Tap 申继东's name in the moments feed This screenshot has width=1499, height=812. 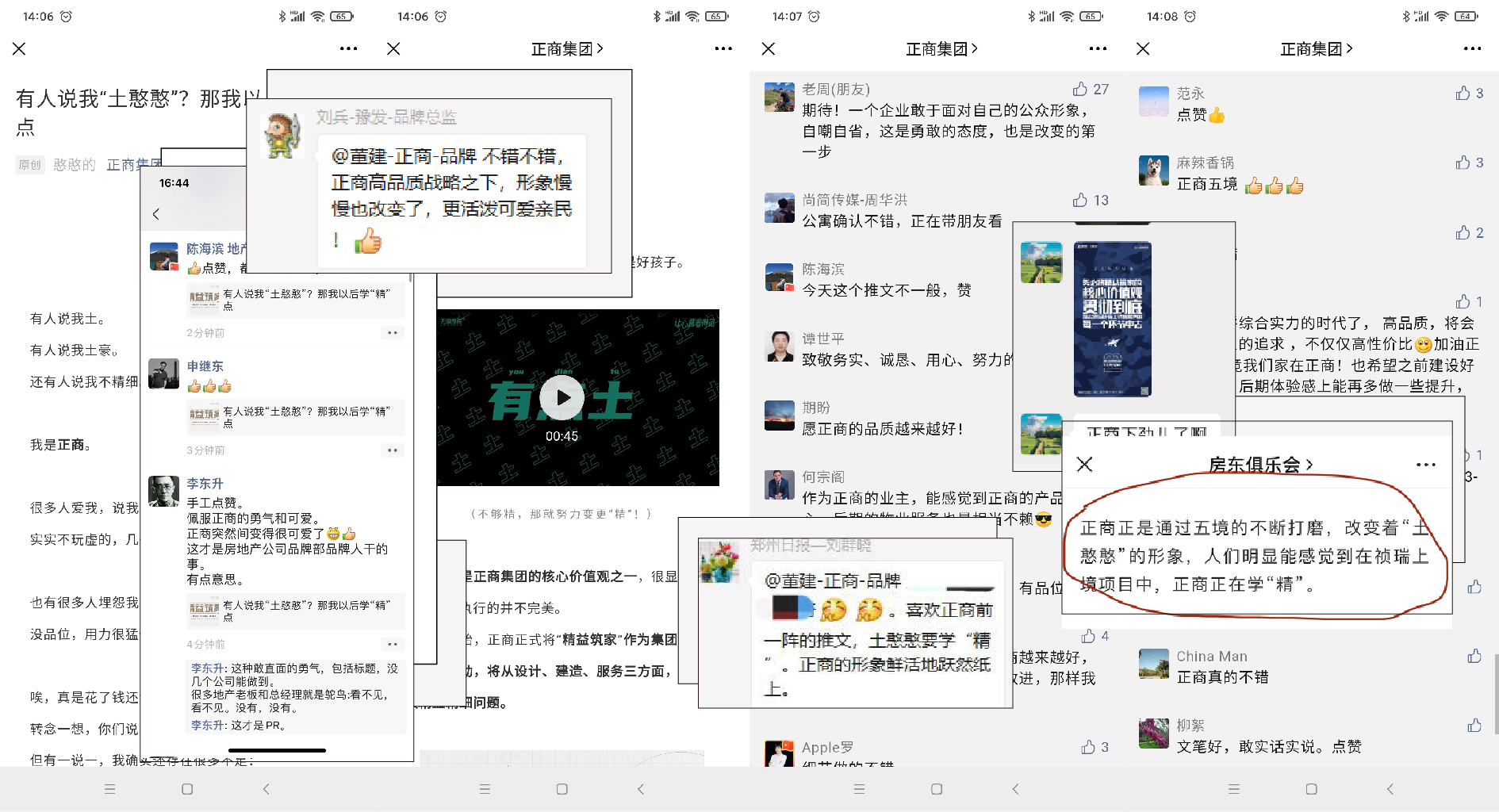(205, 366)
